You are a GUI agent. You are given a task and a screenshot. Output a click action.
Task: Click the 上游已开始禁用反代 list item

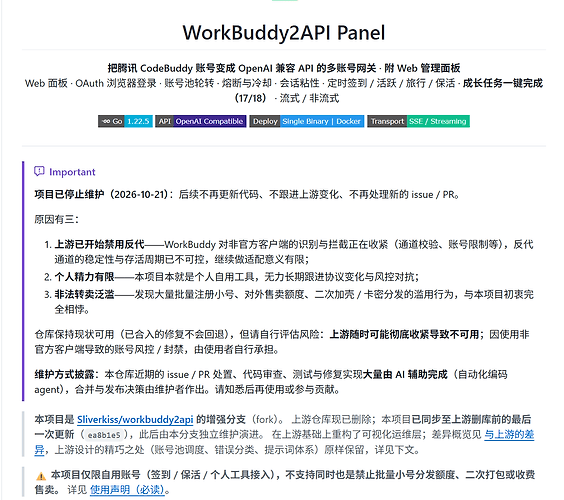[294, 252]
